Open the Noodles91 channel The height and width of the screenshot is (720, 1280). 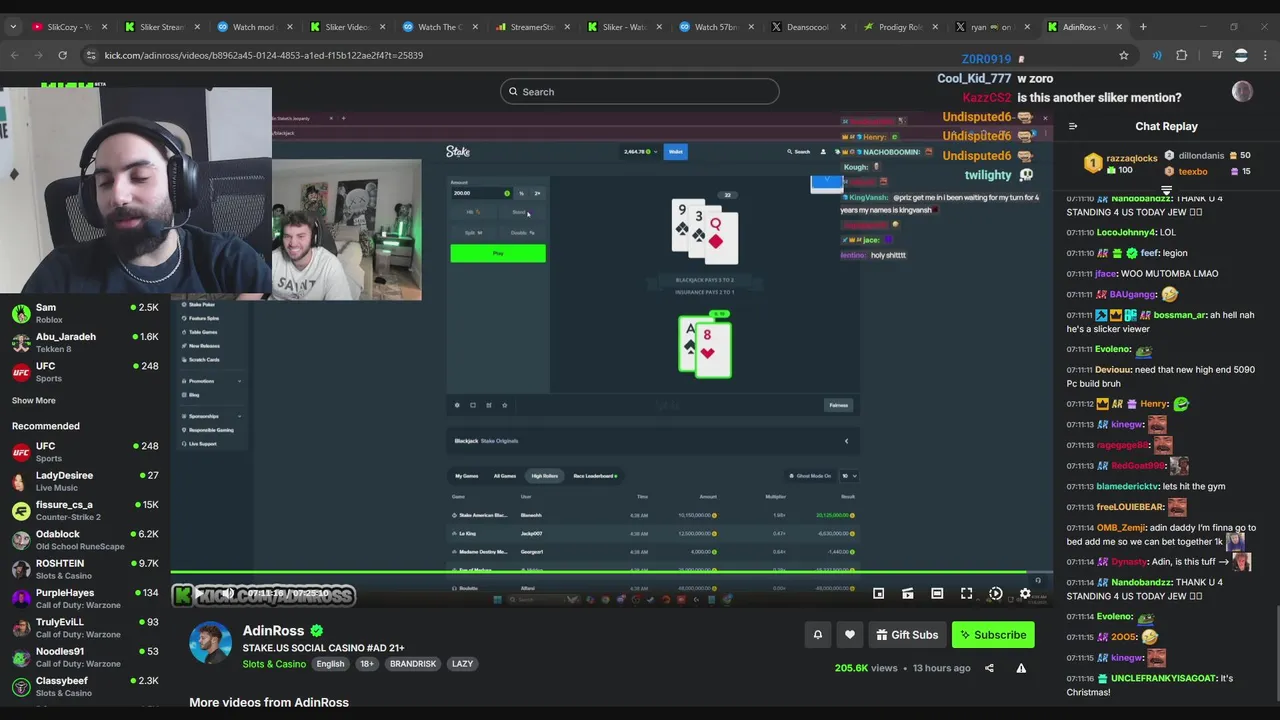point(85,657)
